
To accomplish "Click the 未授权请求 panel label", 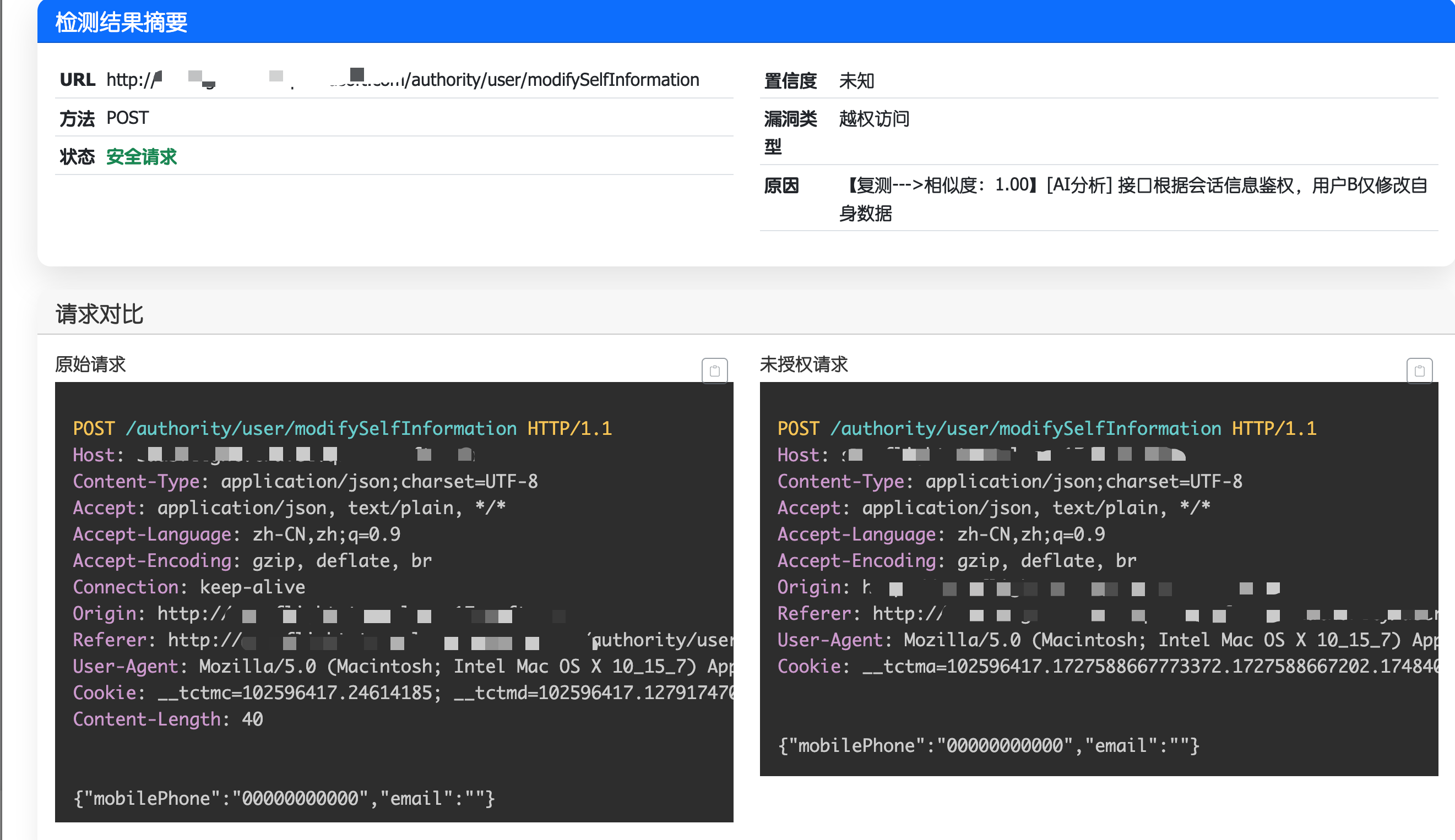I will point(803,364).
